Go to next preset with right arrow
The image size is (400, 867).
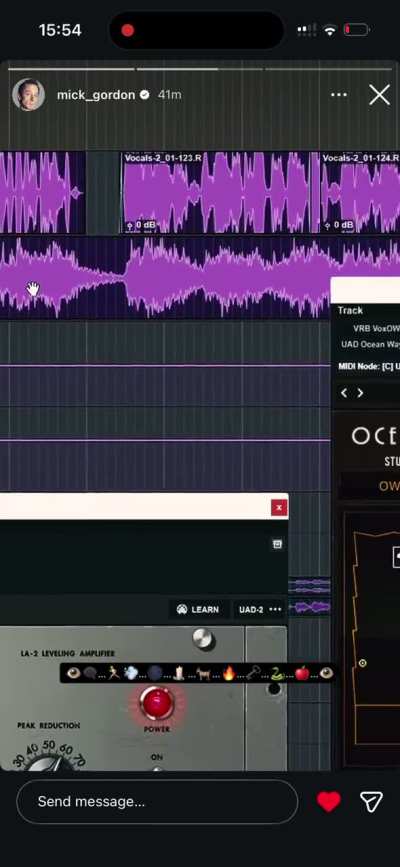click(x=360, y=393)
